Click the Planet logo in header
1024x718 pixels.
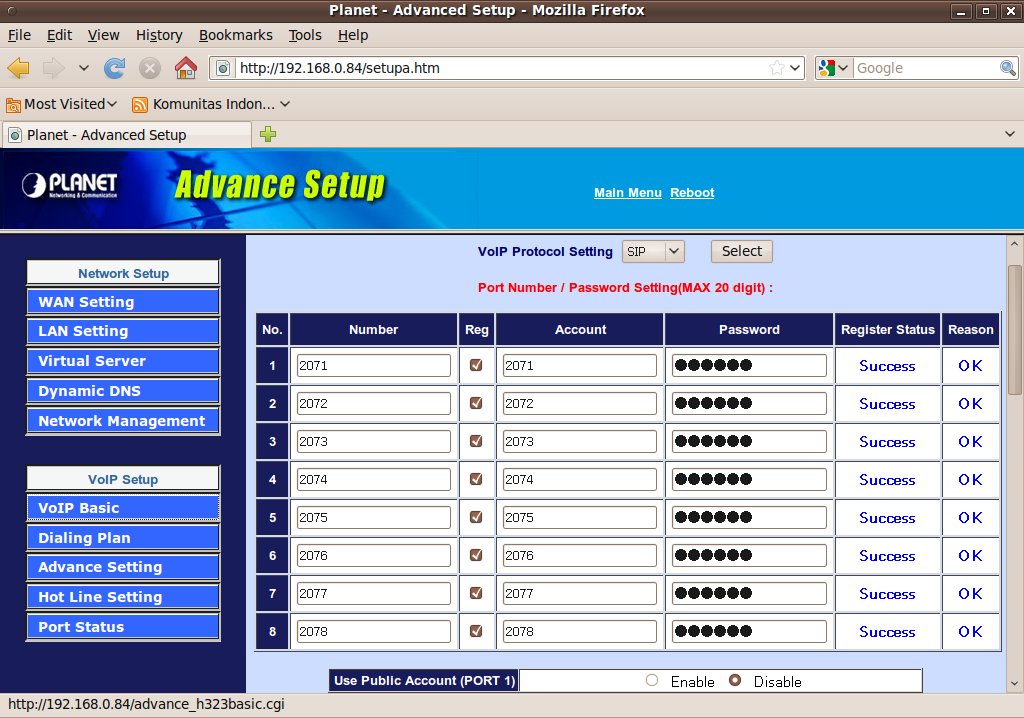[70, 186]
